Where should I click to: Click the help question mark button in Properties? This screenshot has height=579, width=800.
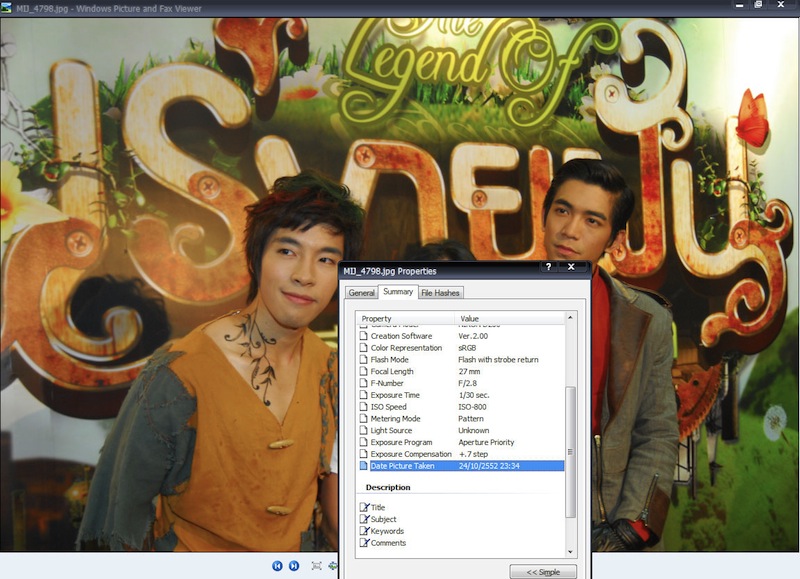[548, 267]
